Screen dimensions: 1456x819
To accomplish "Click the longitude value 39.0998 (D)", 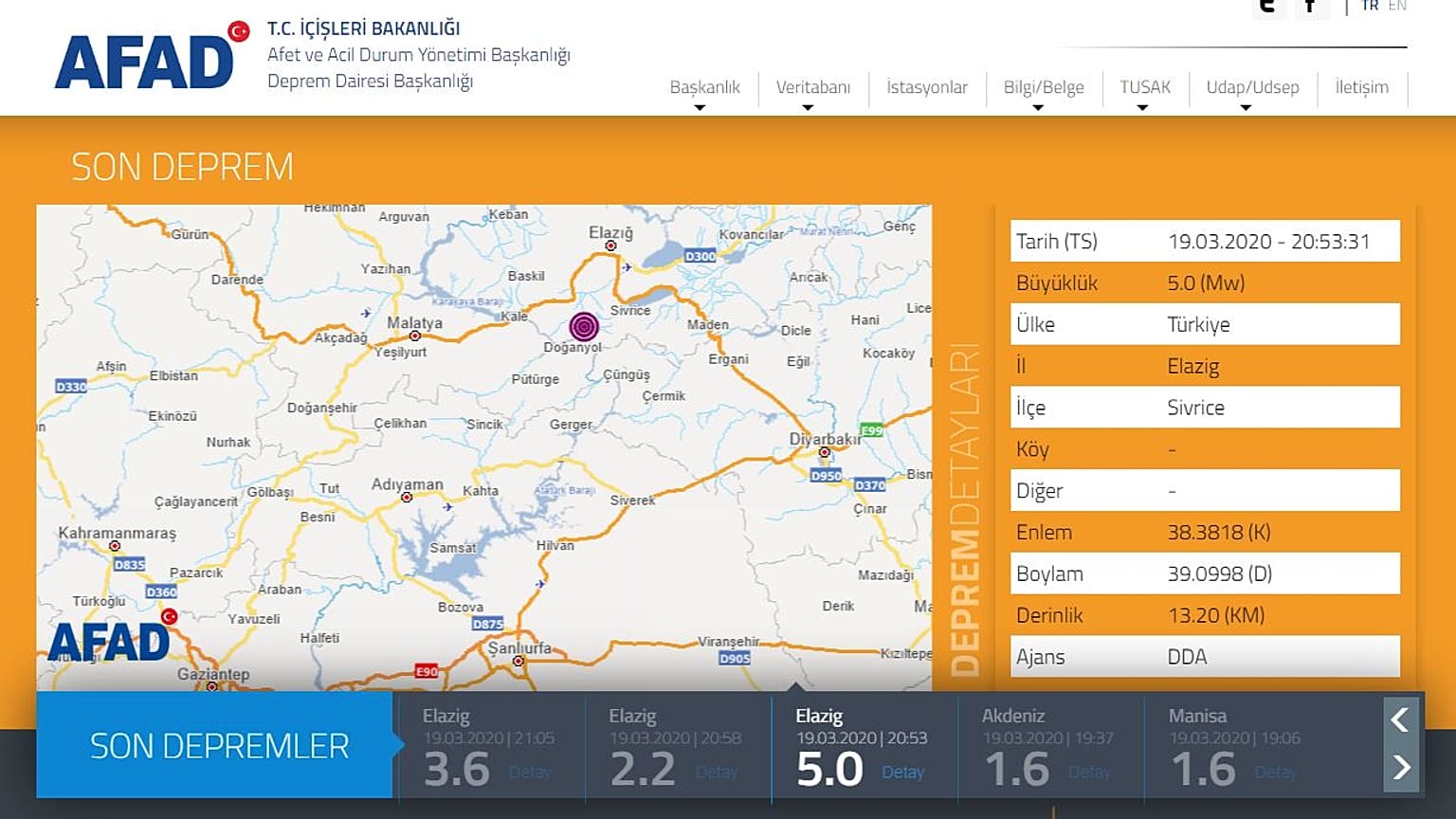I will pos(1220,574).
